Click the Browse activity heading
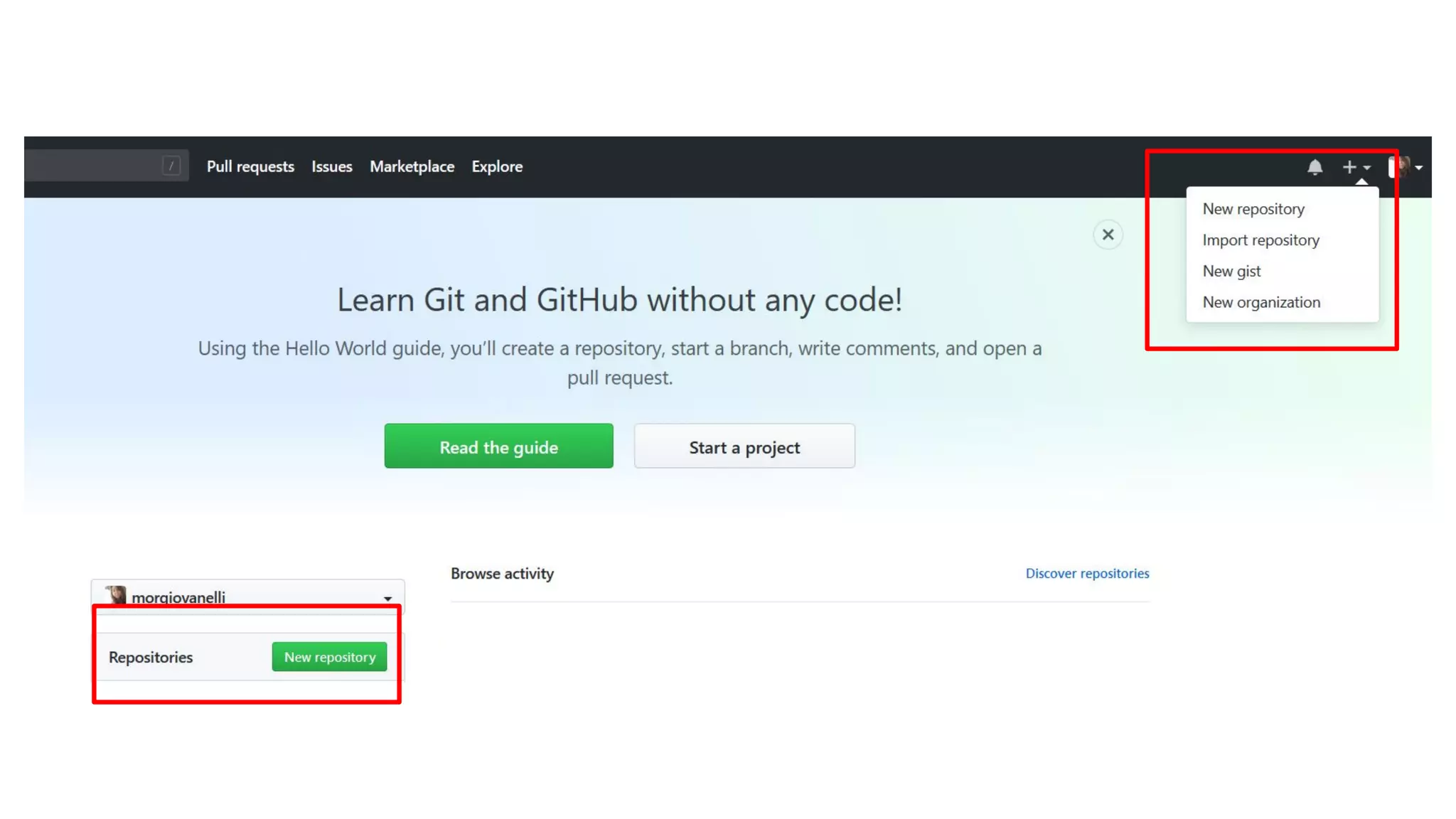The width and height of the screenshot is (1456, 819). click(502, 573)
